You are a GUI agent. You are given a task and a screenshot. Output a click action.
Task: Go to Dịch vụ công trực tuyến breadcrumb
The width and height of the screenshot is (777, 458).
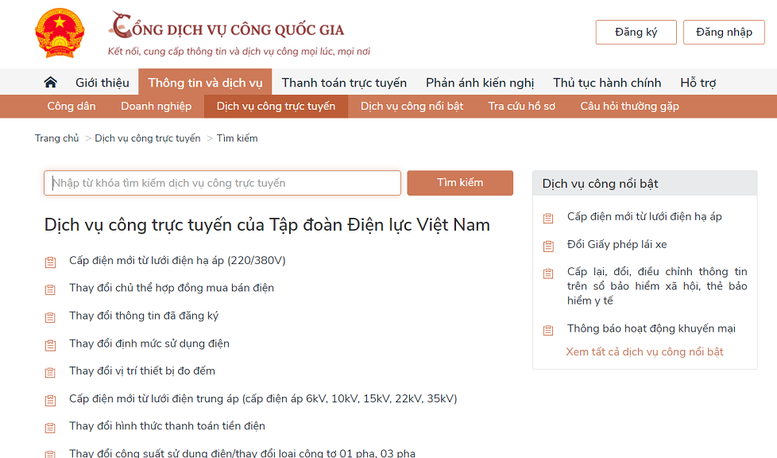(148, 138)
